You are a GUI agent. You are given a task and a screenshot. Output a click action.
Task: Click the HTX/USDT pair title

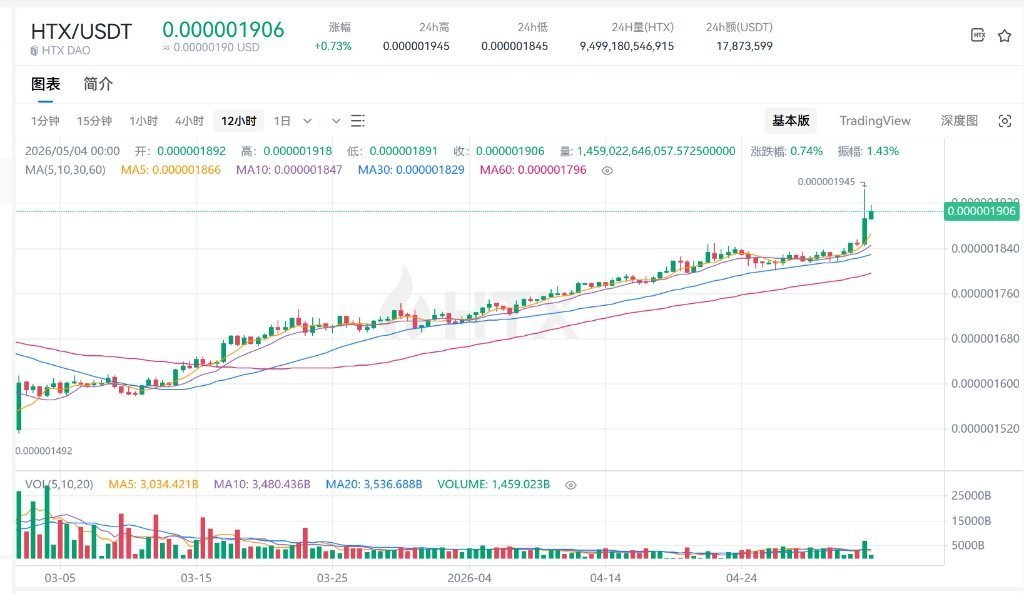pyautogui.click(x=82, y=31)
